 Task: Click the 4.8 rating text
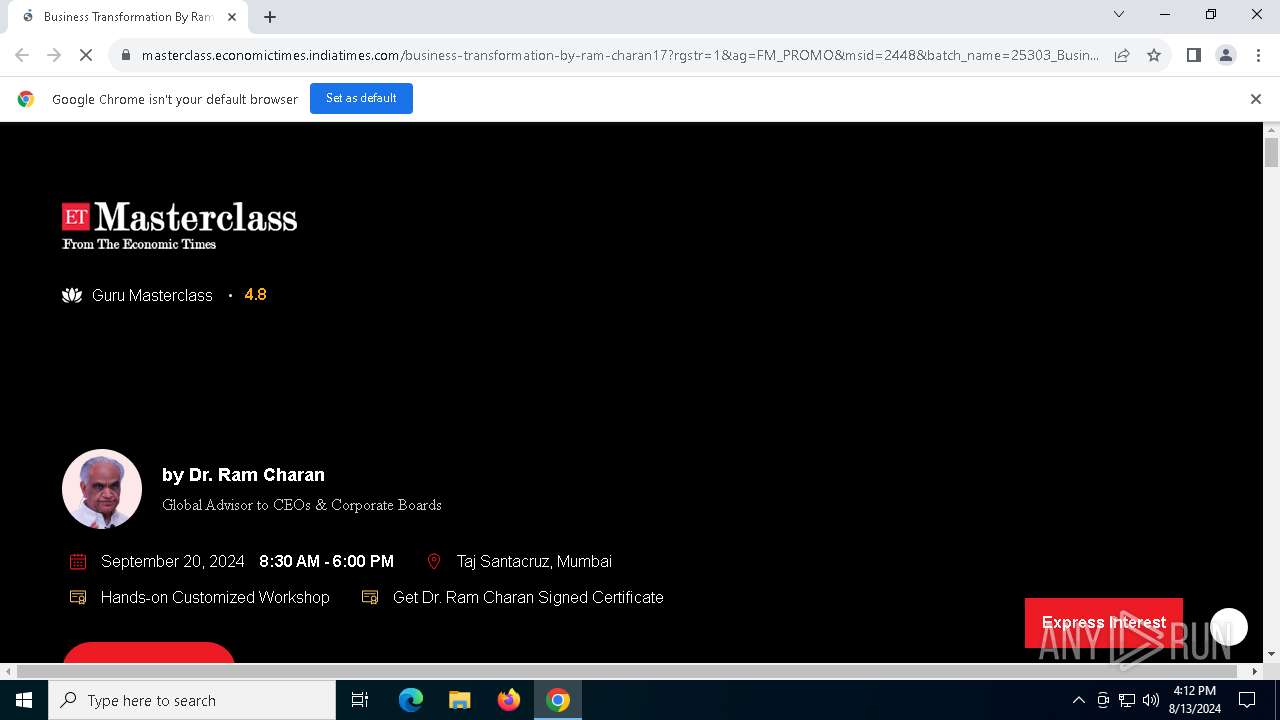[x=255, y=295]
